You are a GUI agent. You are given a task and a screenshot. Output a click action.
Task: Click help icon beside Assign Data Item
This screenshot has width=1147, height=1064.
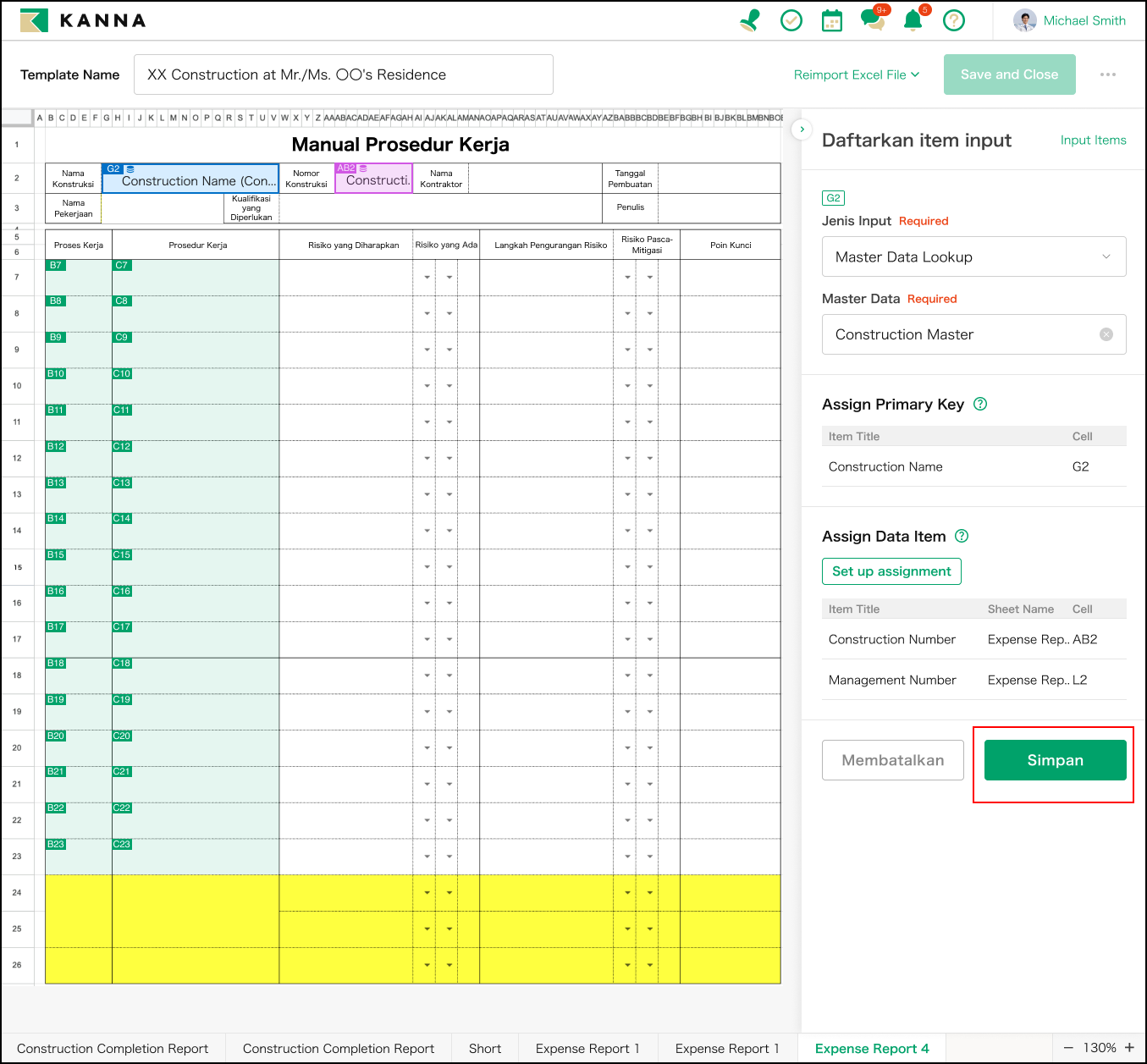click(962, 536)
